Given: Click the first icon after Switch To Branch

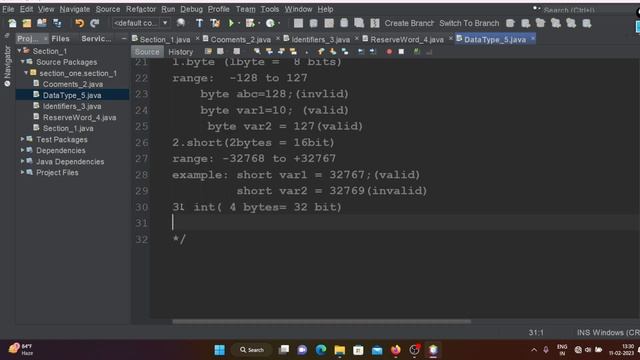Looking at the screenshot, I should pos(510,23).
